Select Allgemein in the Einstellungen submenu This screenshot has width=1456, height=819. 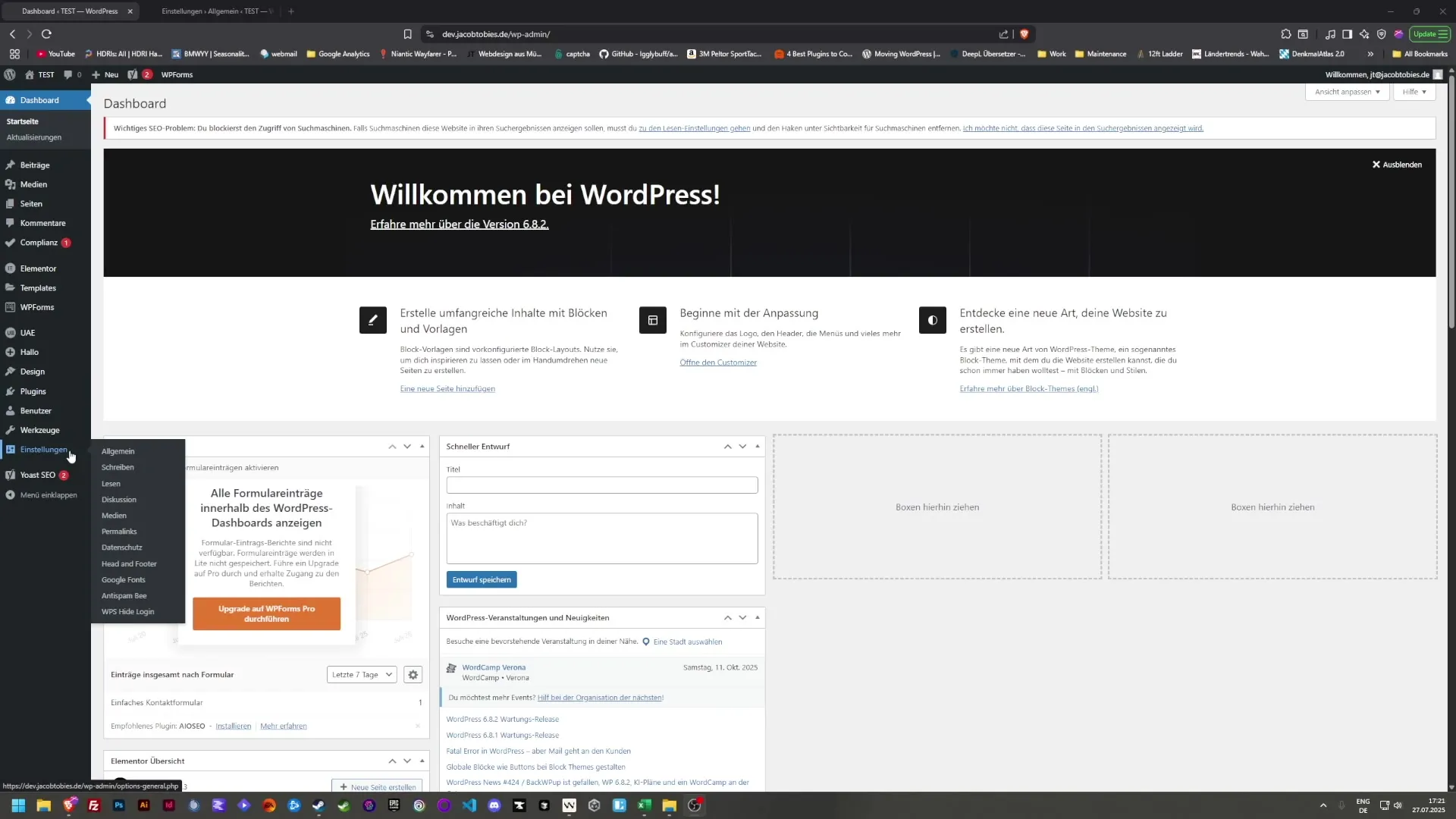pyautogui.click(x=118, y=450)
